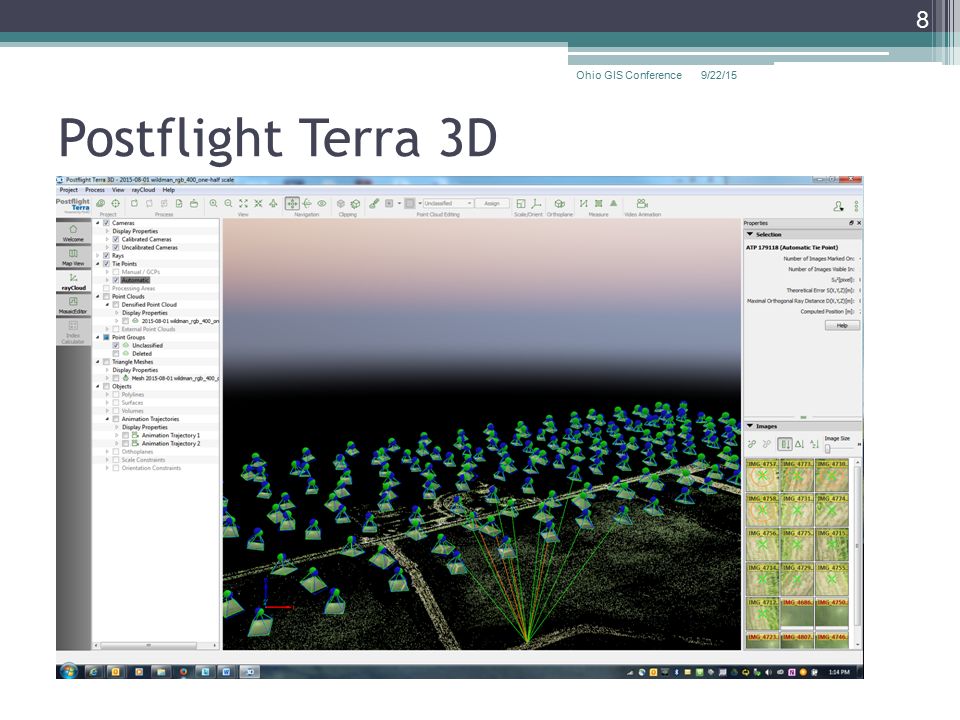960x720 pixels.
Task: Uncheck the Cameras layer checkbox
Action: 107,223
